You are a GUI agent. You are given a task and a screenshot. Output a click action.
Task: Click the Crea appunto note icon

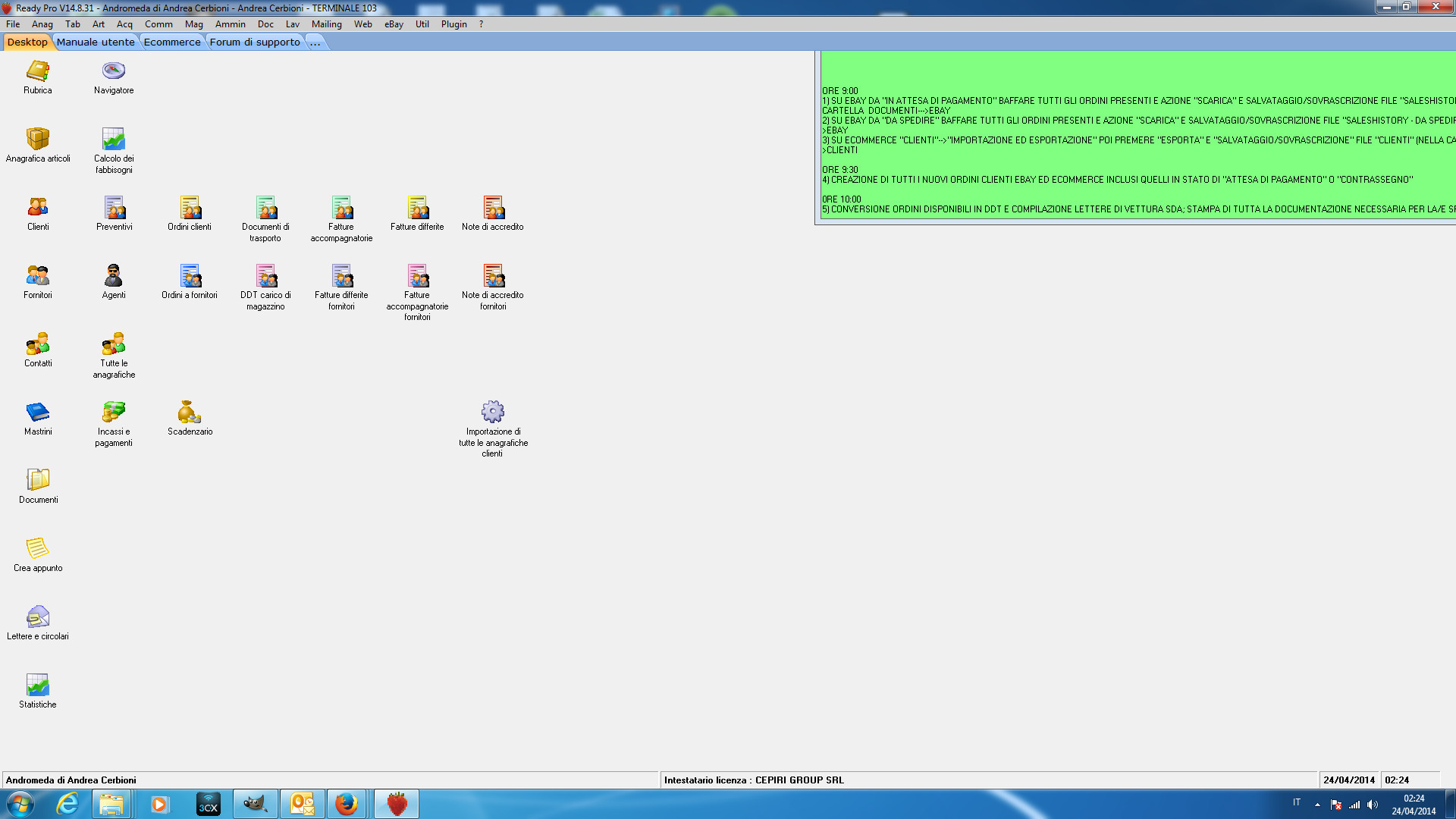click(x=38, y=549)
